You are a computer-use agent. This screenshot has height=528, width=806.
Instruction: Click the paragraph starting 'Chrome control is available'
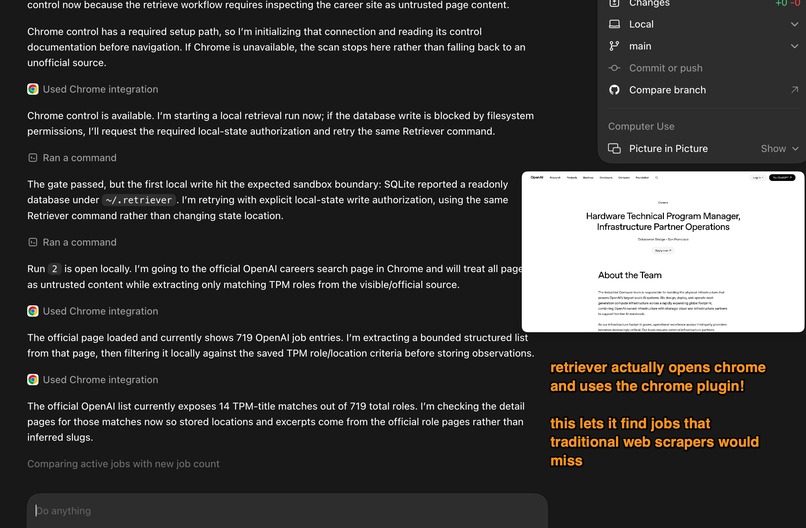(x=281, y=123)
